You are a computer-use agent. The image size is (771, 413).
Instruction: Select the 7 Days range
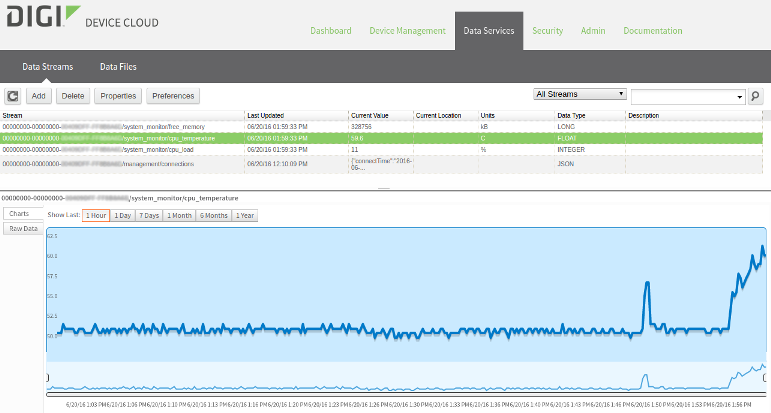149,215
